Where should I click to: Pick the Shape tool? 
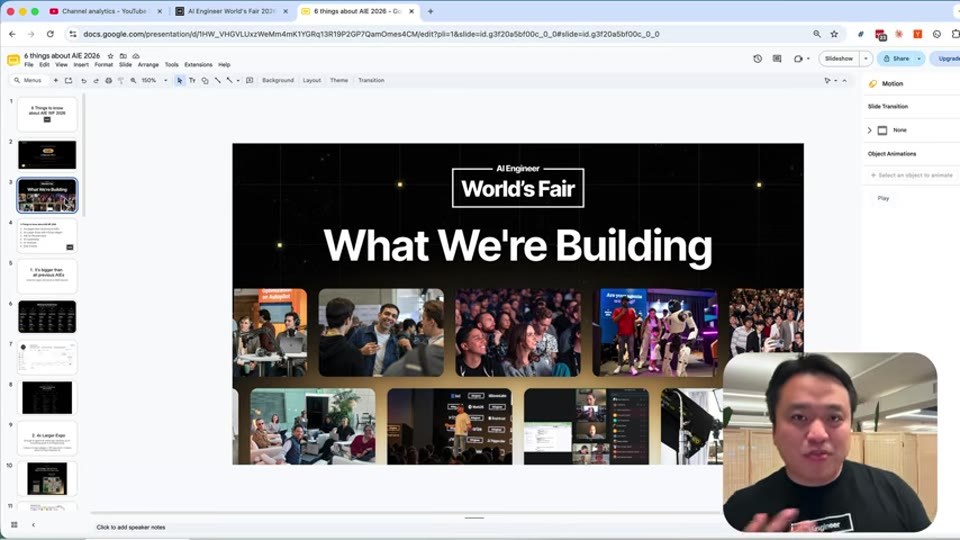[205, 80]
